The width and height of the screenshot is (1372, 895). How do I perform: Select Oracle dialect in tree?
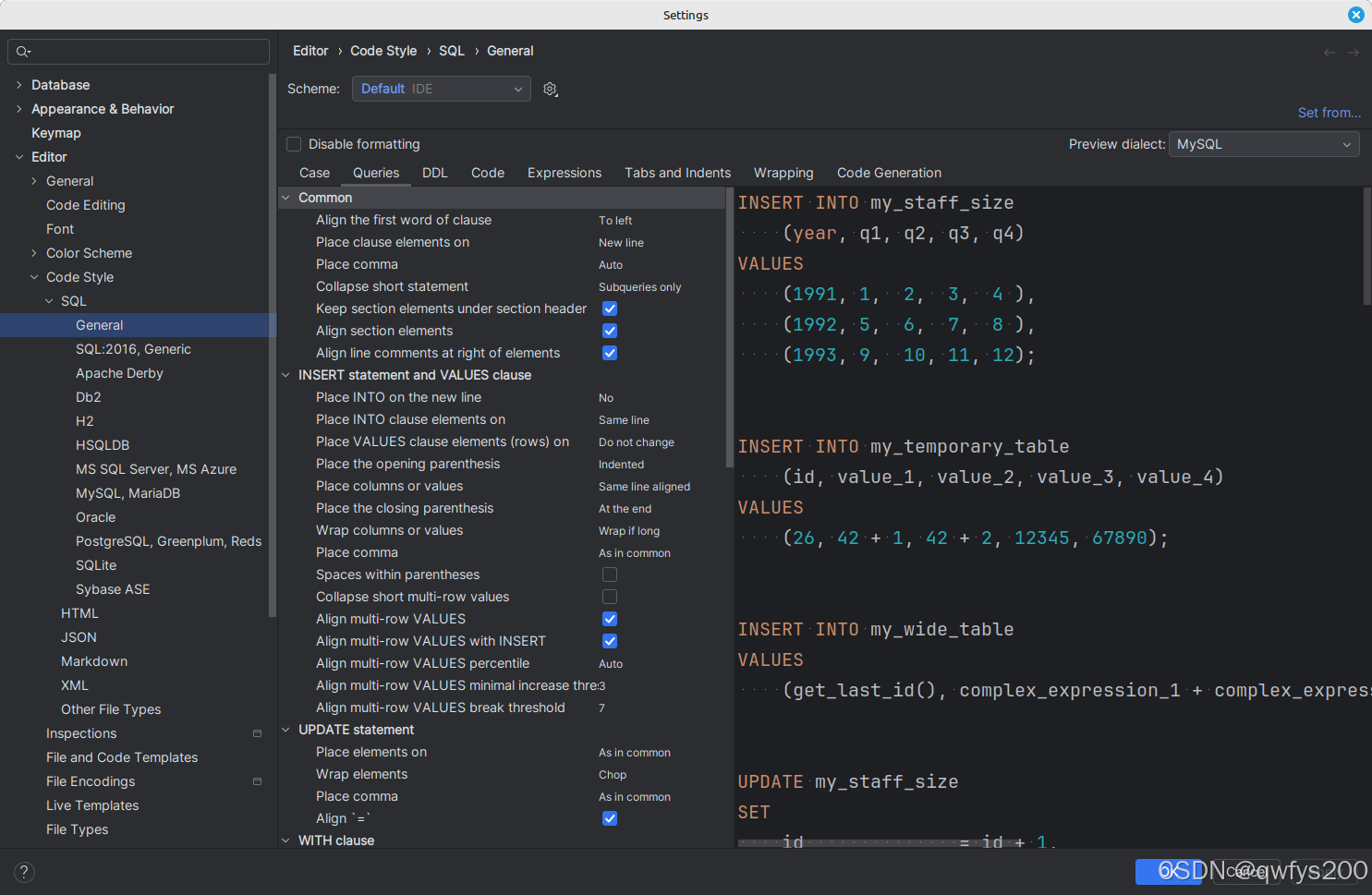pyautogui.click(x=95, y=517)
